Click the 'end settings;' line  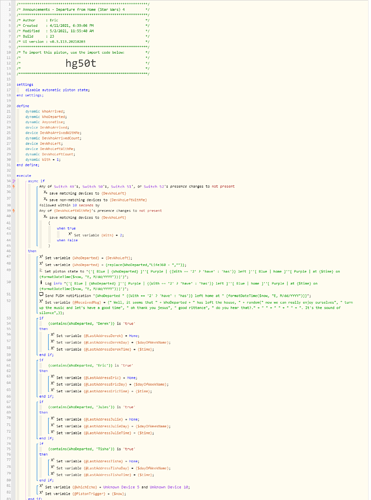[x=30, y=95]
